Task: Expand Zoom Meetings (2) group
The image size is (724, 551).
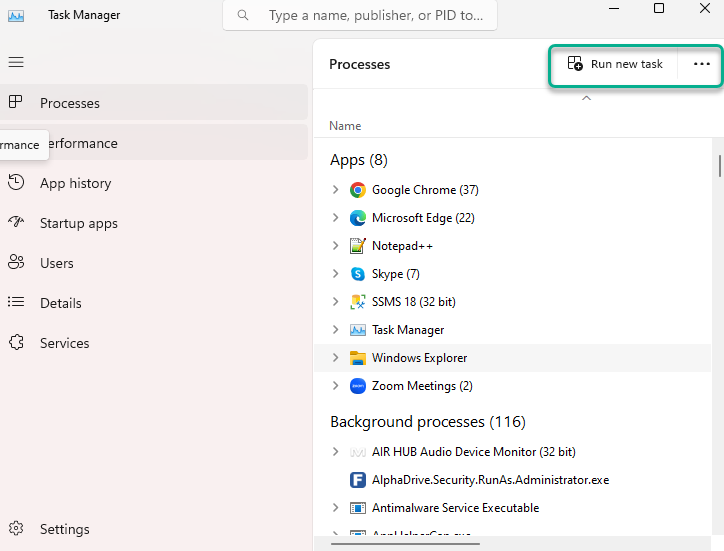Action: [336, 386]
